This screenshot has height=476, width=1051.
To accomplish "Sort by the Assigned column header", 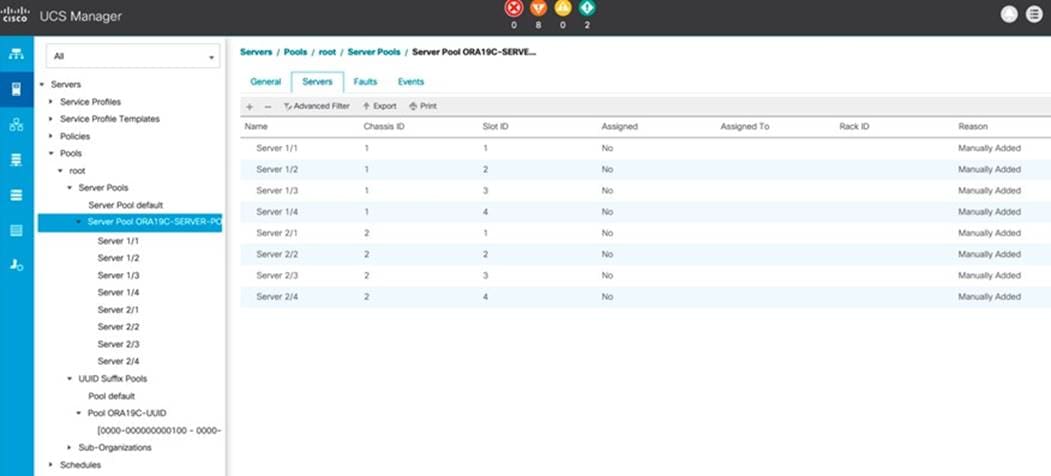I will (x=620, y=126).
